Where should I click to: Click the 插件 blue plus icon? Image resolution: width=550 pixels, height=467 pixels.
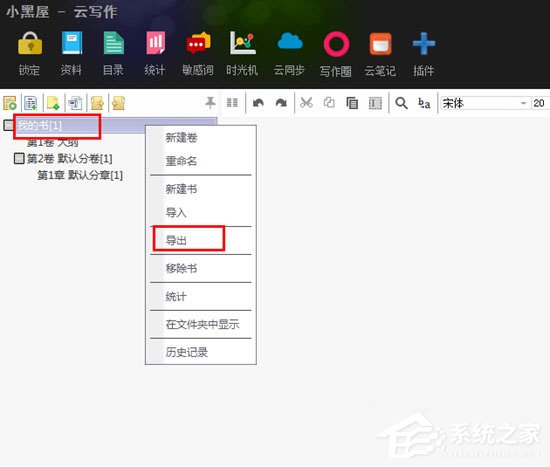tap(424, 44)
